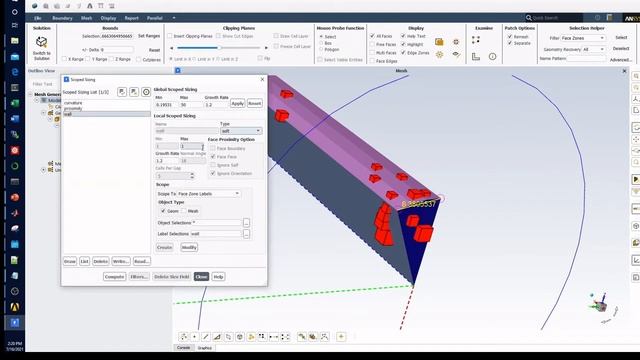Click the clipping slider right arrow
Screen dimensions: 640x360
click(267, 48)
